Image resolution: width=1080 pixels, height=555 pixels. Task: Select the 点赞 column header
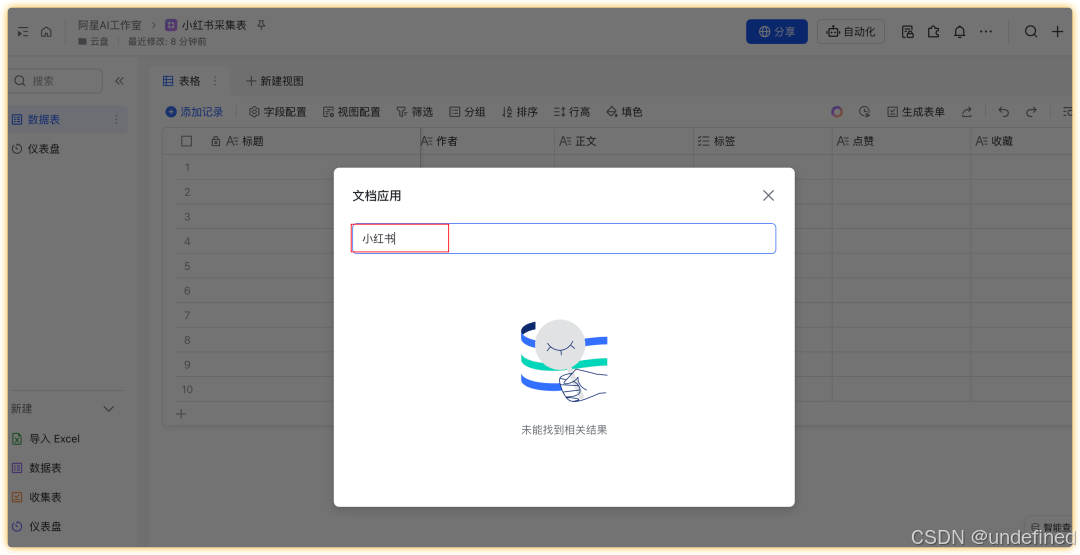click(902, 141)
